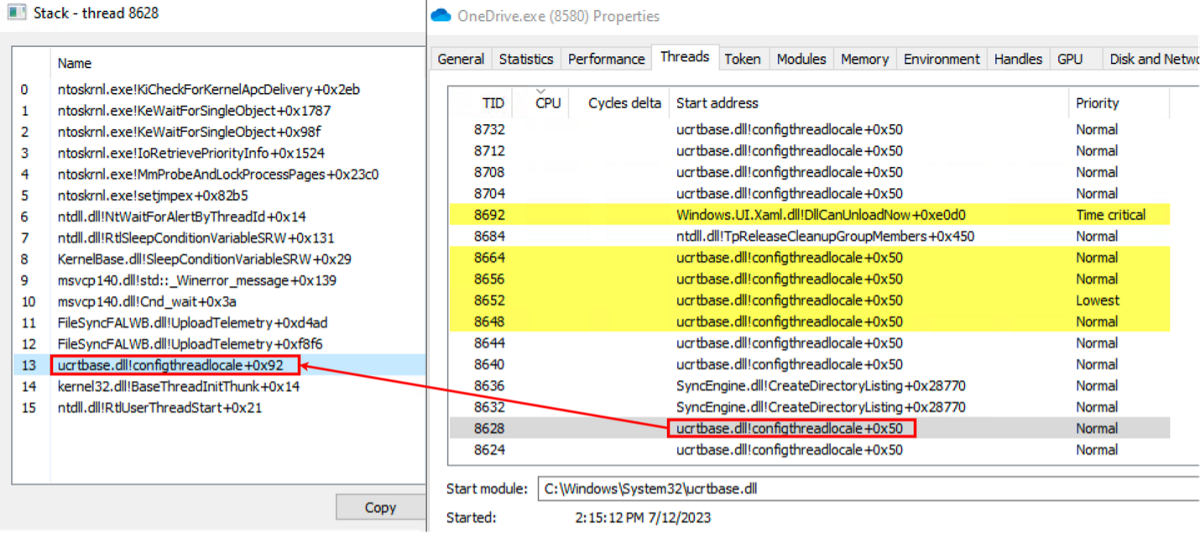Select the GPU tab
The height and width of the screenshot is (536, 1200).
(1070, 59)
